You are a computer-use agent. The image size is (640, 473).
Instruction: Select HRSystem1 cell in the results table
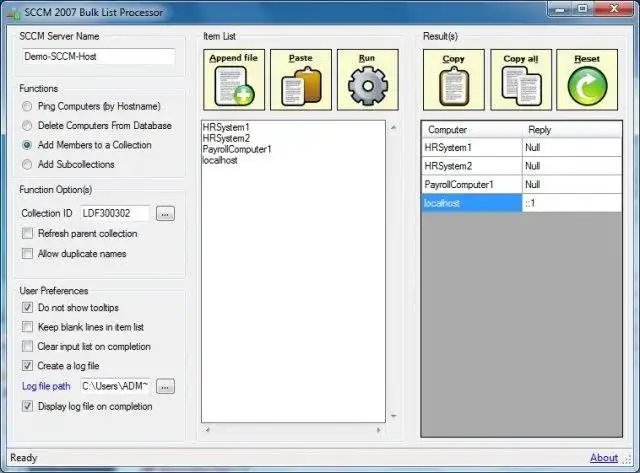pos(472,147)
